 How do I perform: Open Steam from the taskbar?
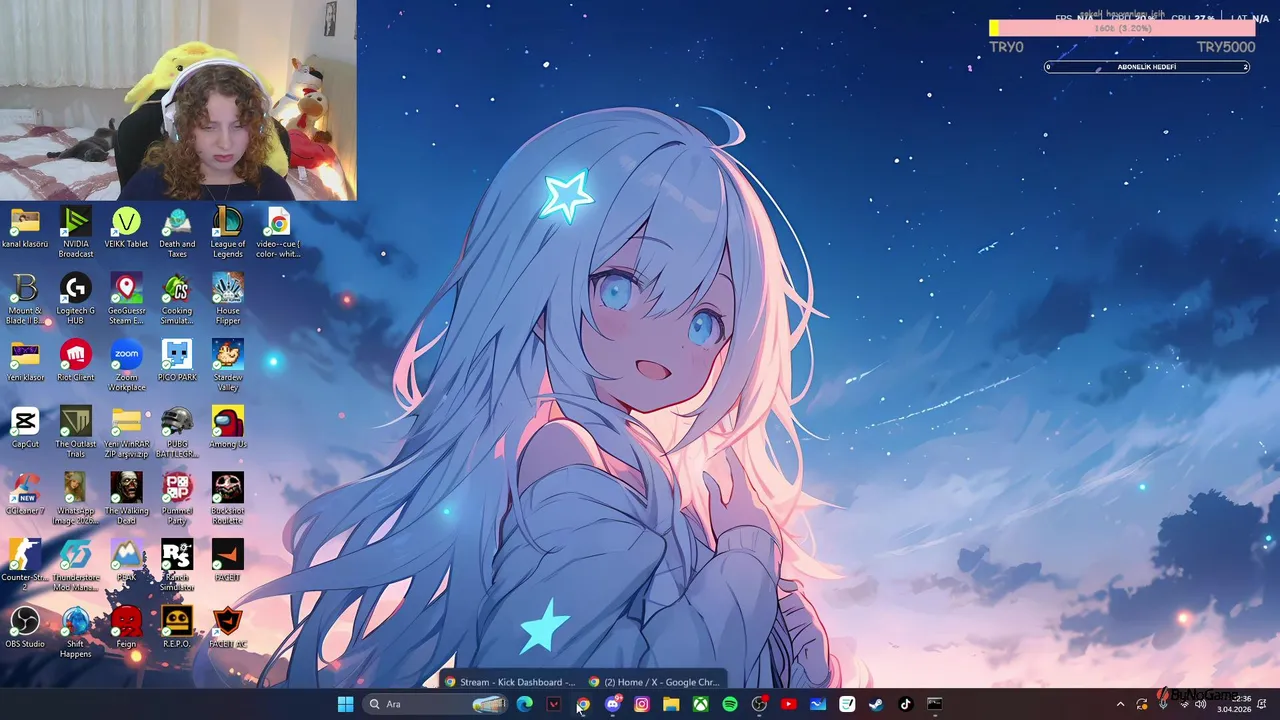coord(877,704)
